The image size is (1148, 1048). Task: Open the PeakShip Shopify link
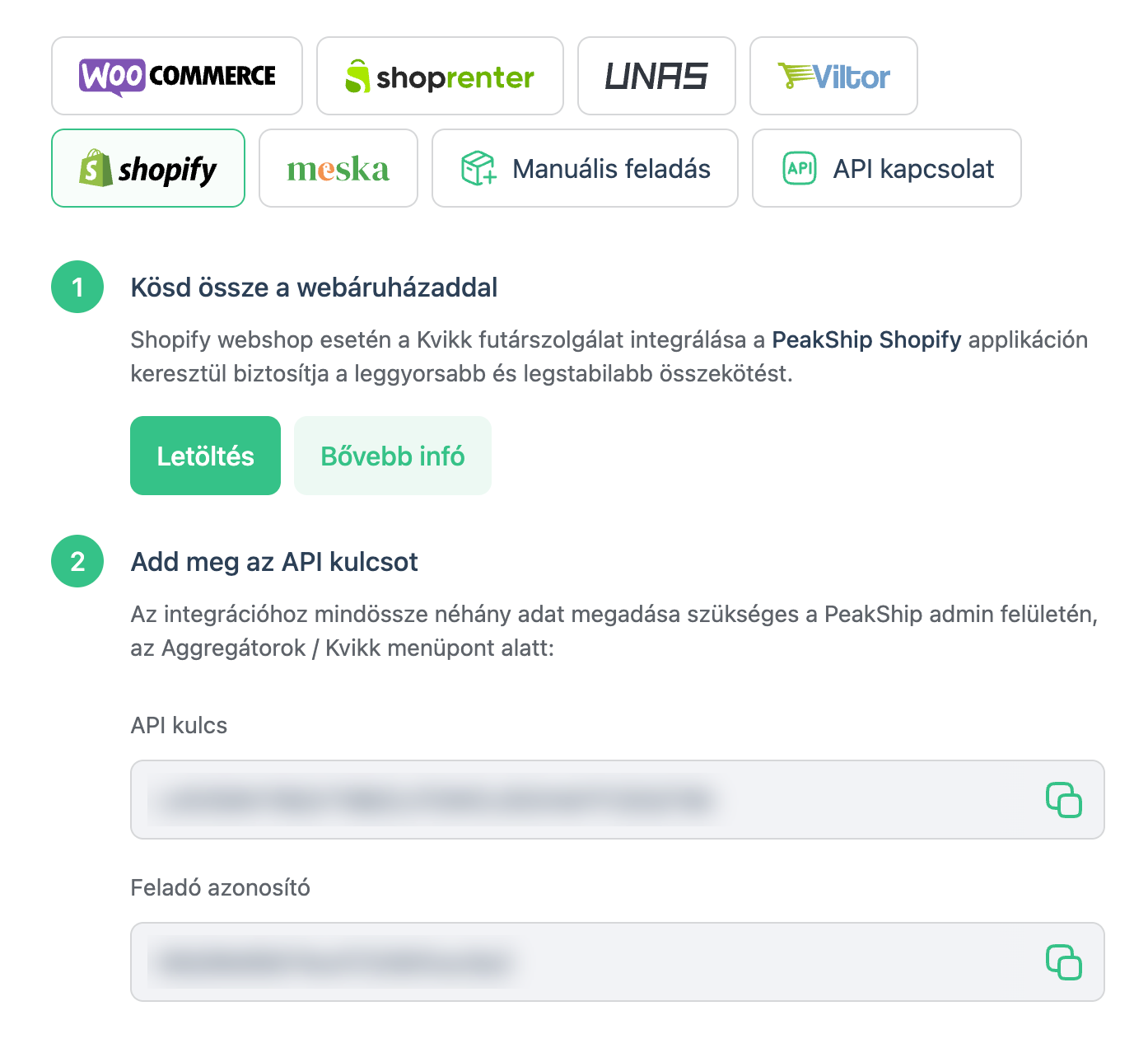click(866, 339)
